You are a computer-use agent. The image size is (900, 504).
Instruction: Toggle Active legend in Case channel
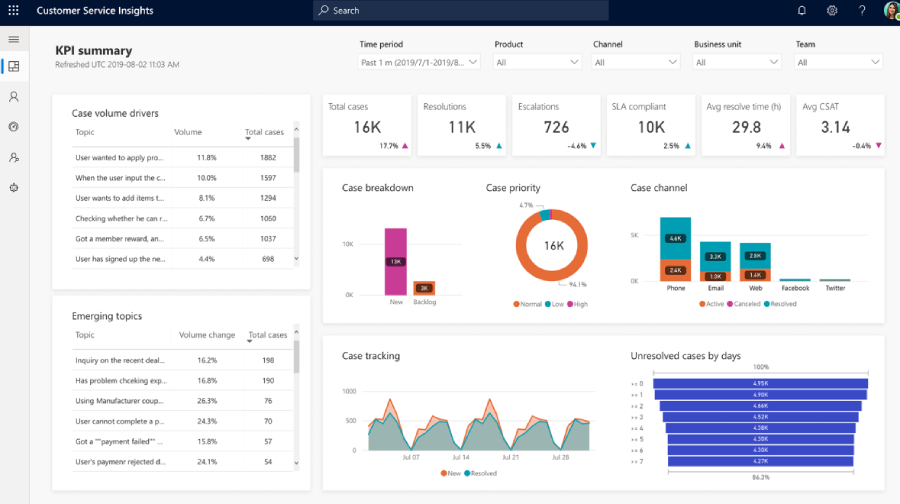tap(711, 304)
